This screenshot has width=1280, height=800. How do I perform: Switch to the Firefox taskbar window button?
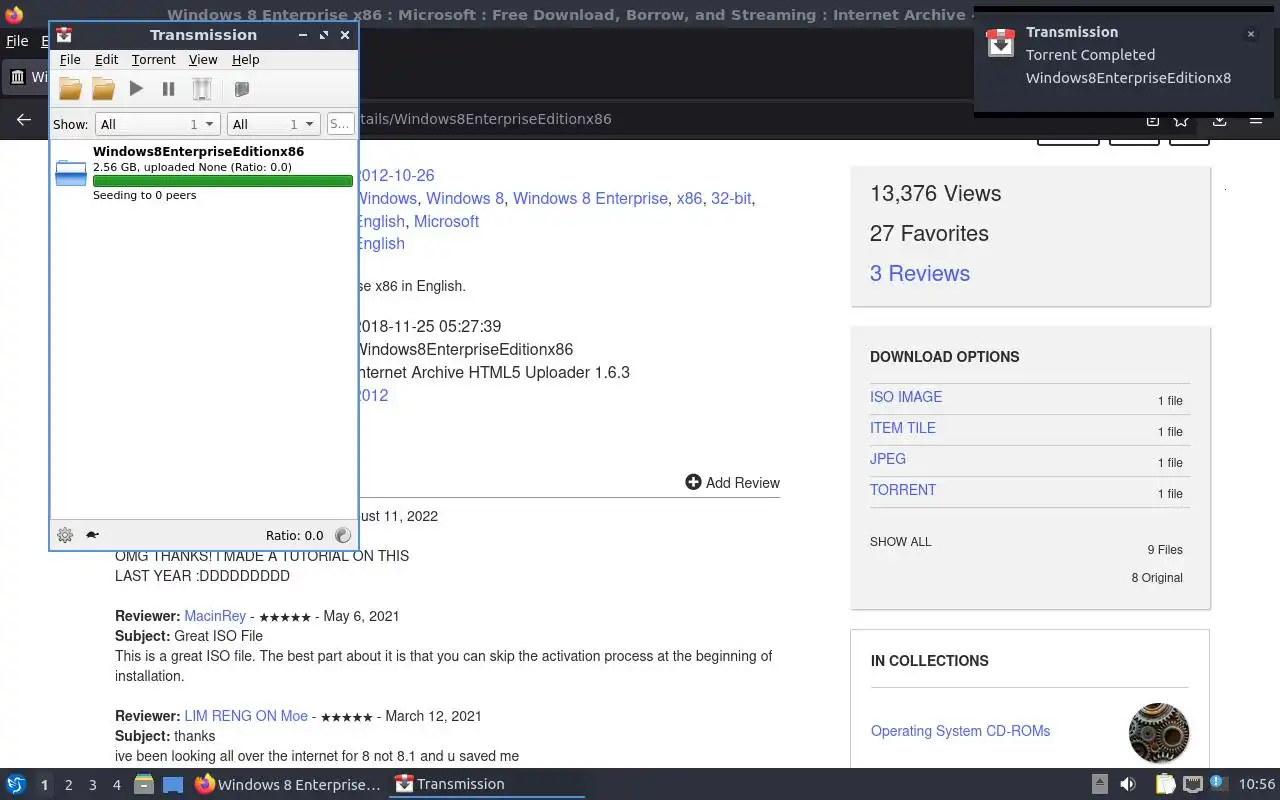(287, 784)
